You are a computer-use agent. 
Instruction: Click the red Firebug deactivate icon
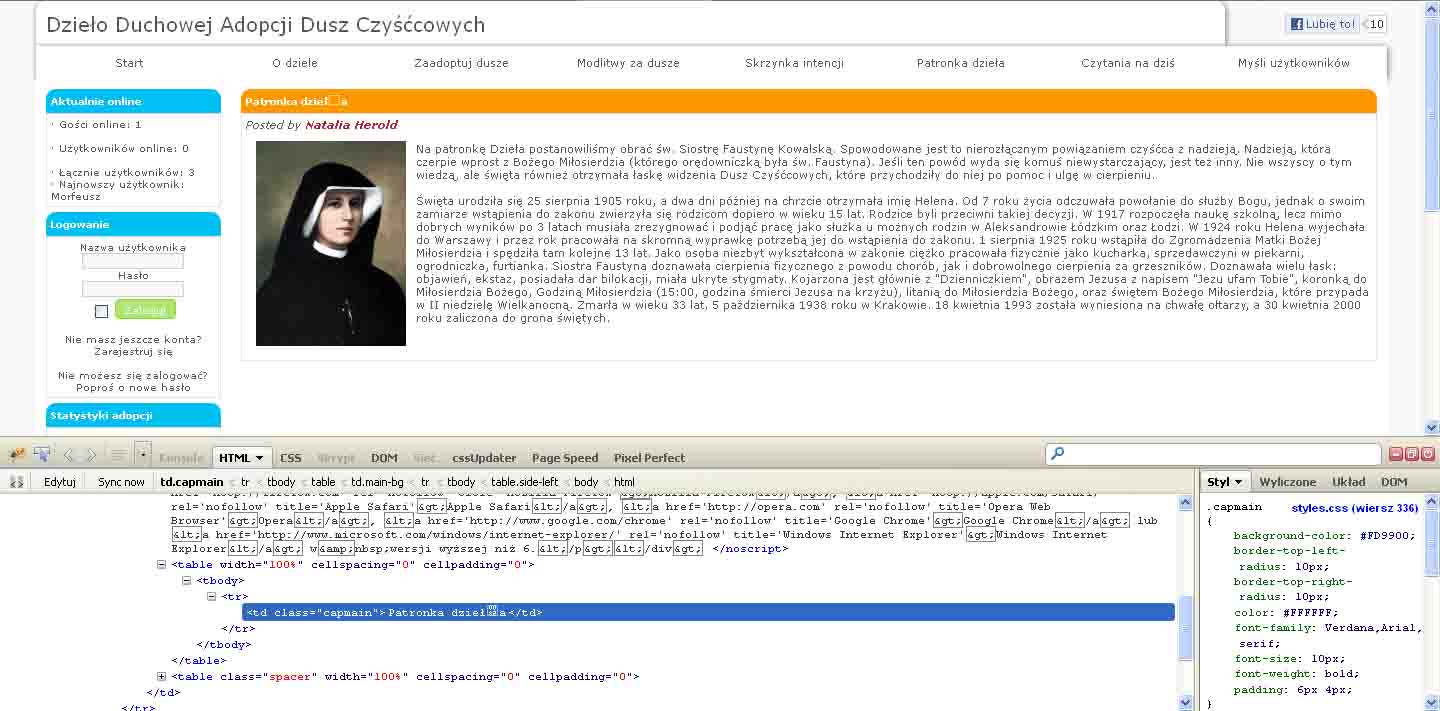1427,454
